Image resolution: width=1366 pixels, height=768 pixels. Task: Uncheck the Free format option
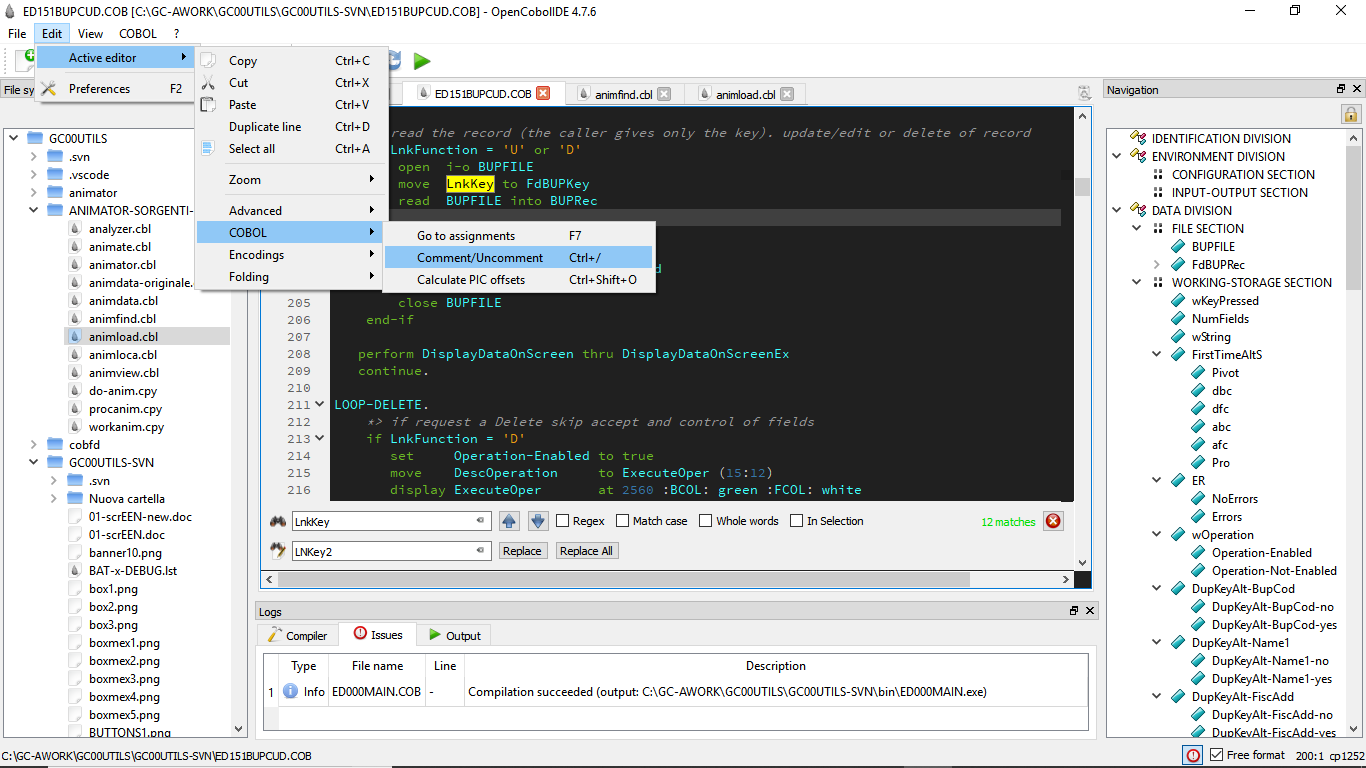click(1216, 755)
